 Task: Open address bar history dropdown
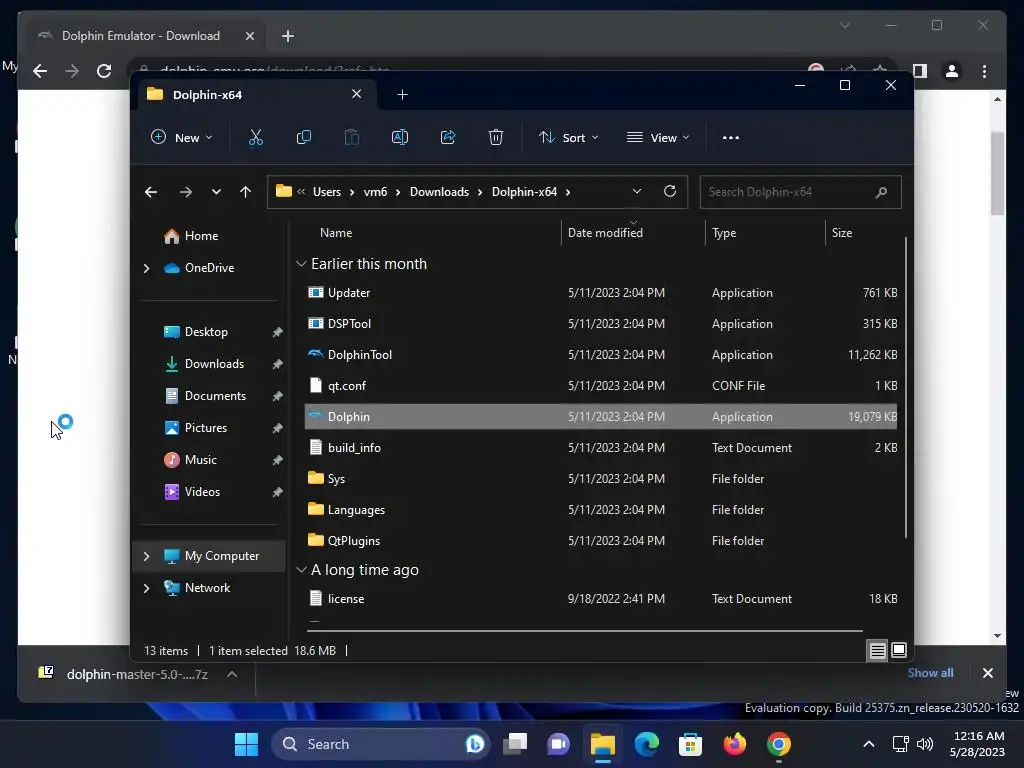coord(637,191)
